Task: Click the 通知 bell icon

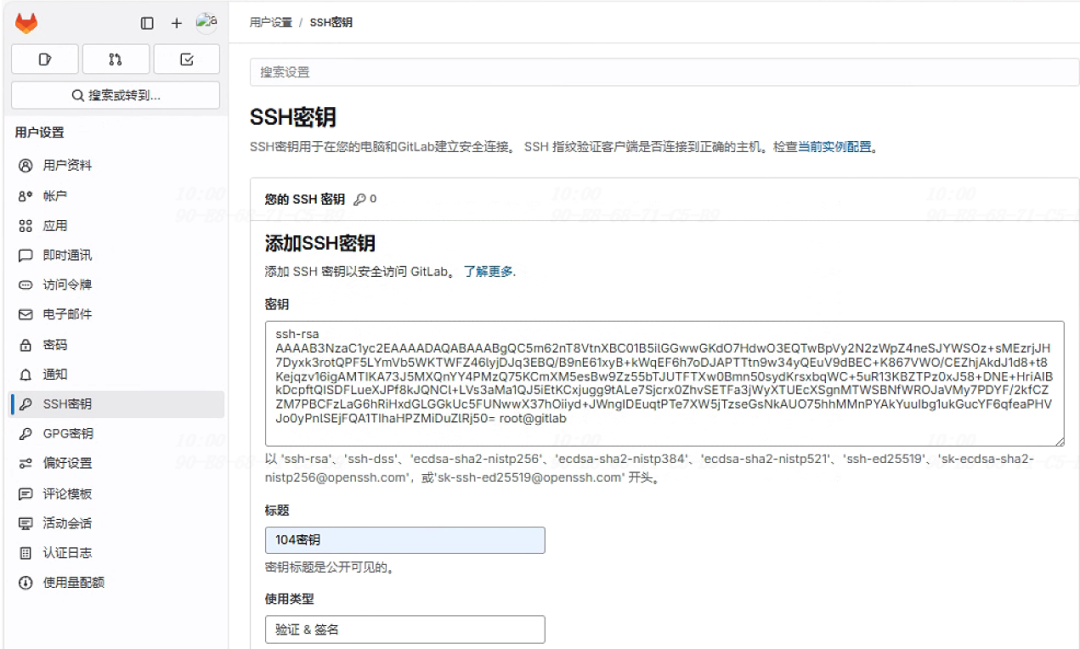Action: (25, 375)
